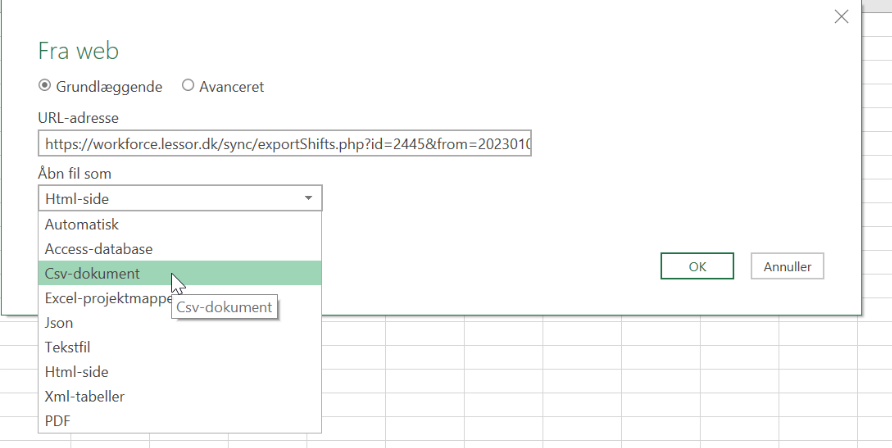Choose Automatisk from the file type list
This screenshot has width=892, height=448.
81,225
